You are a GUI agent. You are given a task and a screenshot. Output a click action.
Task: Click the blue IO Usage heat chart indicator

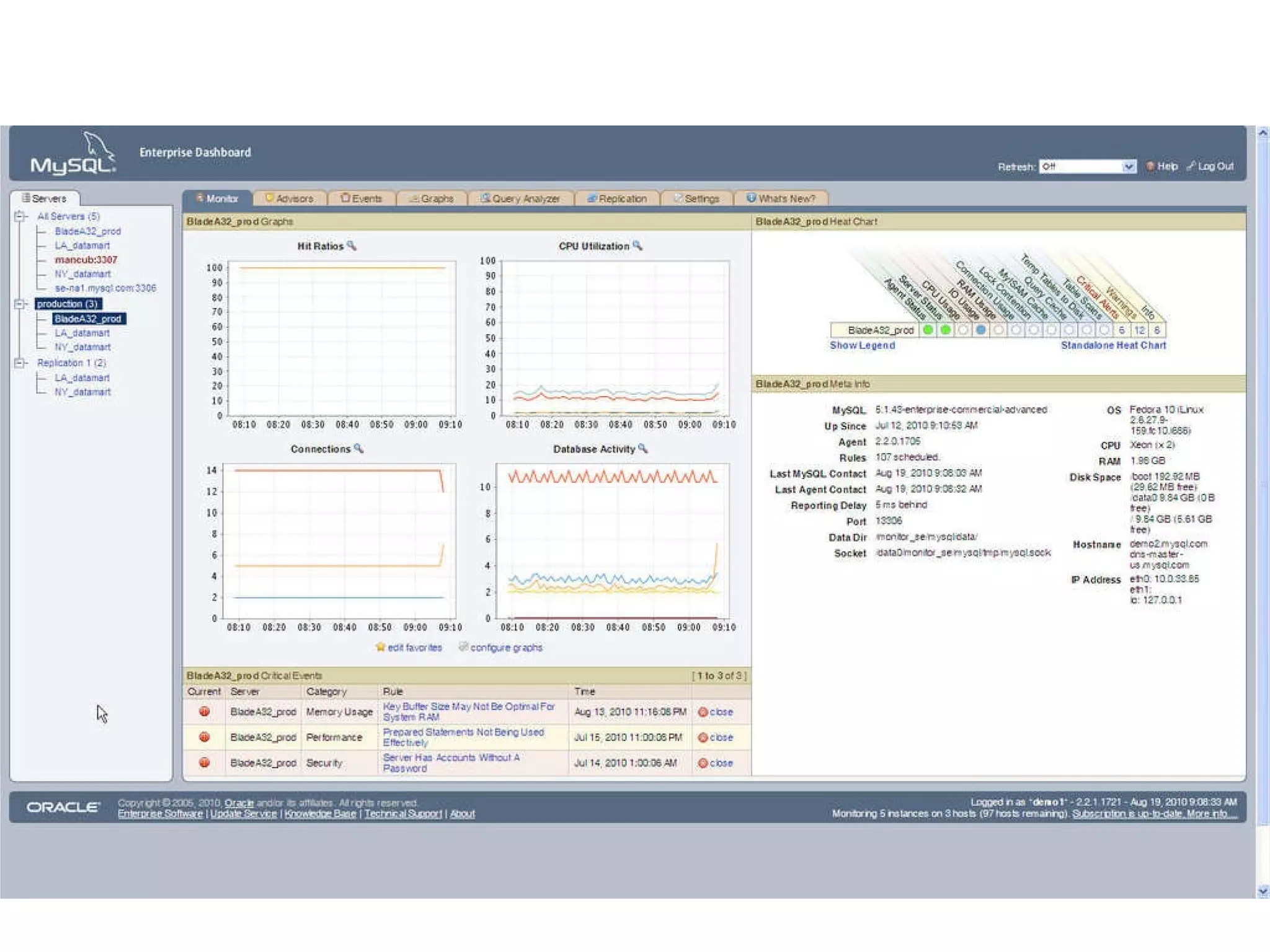tap(980, 330)
